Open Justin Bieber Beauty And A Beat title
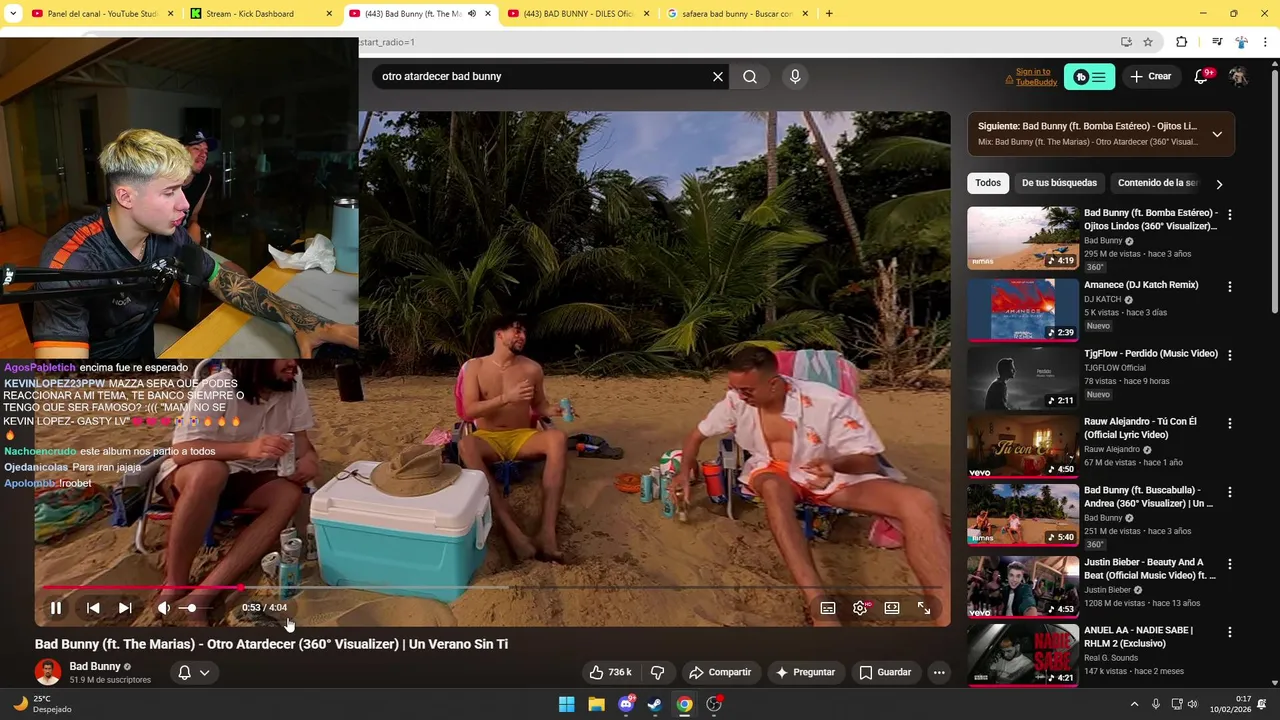The height and width of the screenshot is (720, 1280). pyautogui.click(x=1150, y=569)
